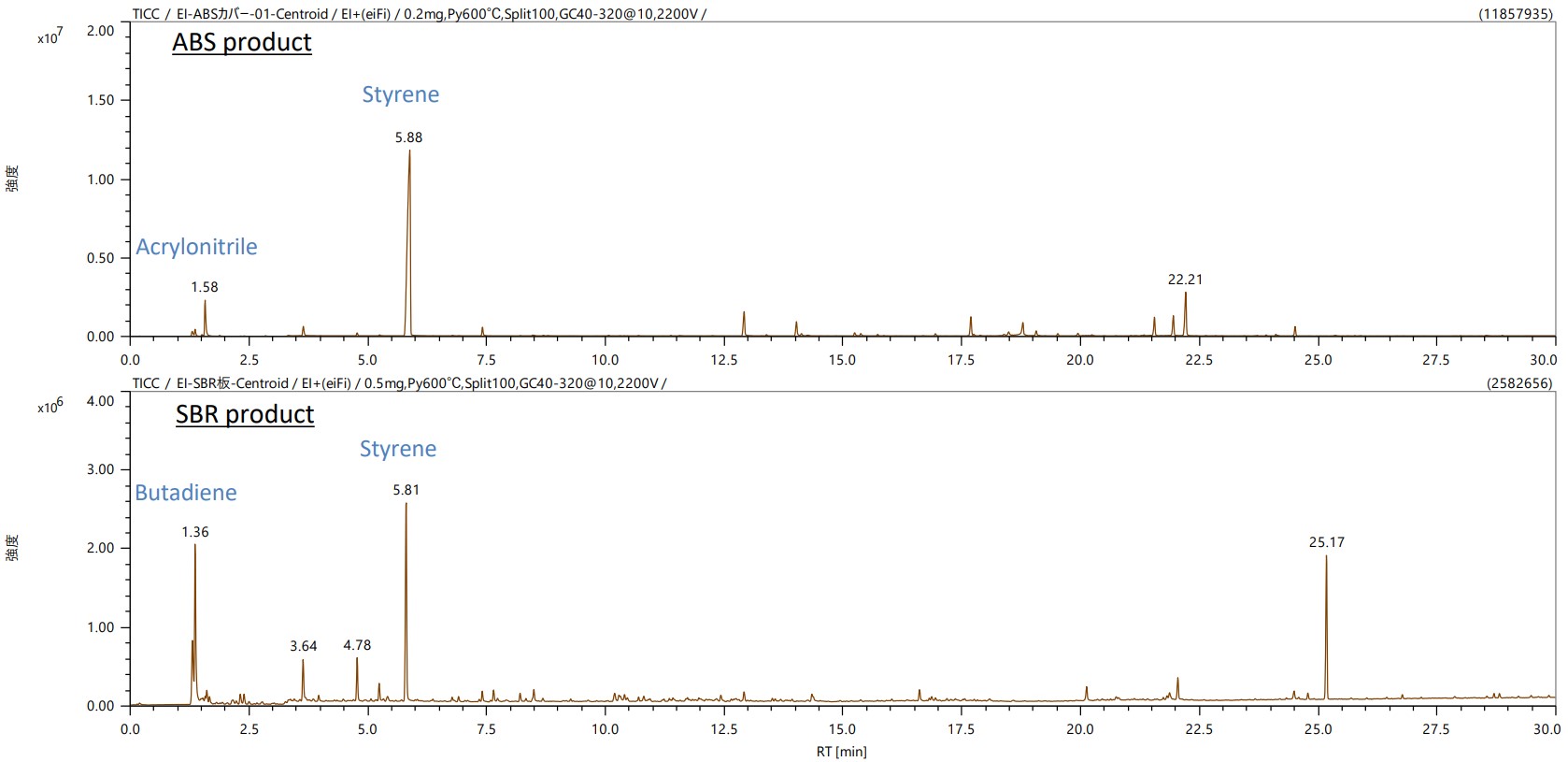Click the Styrene annotation in the ABS plot
The height and width of the screenshot is (762, 1568).
[400, 94]
